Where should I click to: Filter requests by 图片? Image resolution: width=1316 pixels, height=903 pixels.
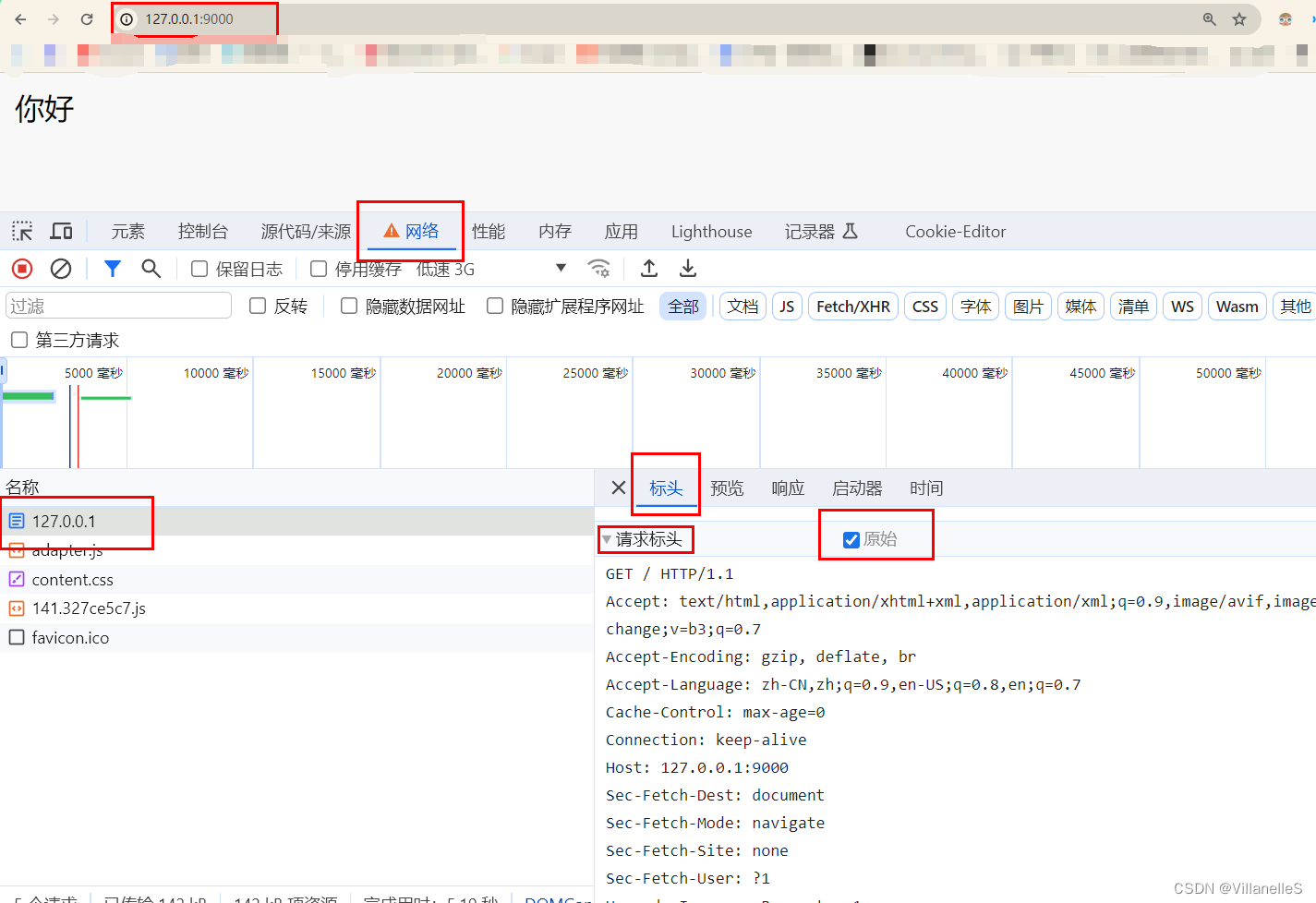tap(1028, 307)
